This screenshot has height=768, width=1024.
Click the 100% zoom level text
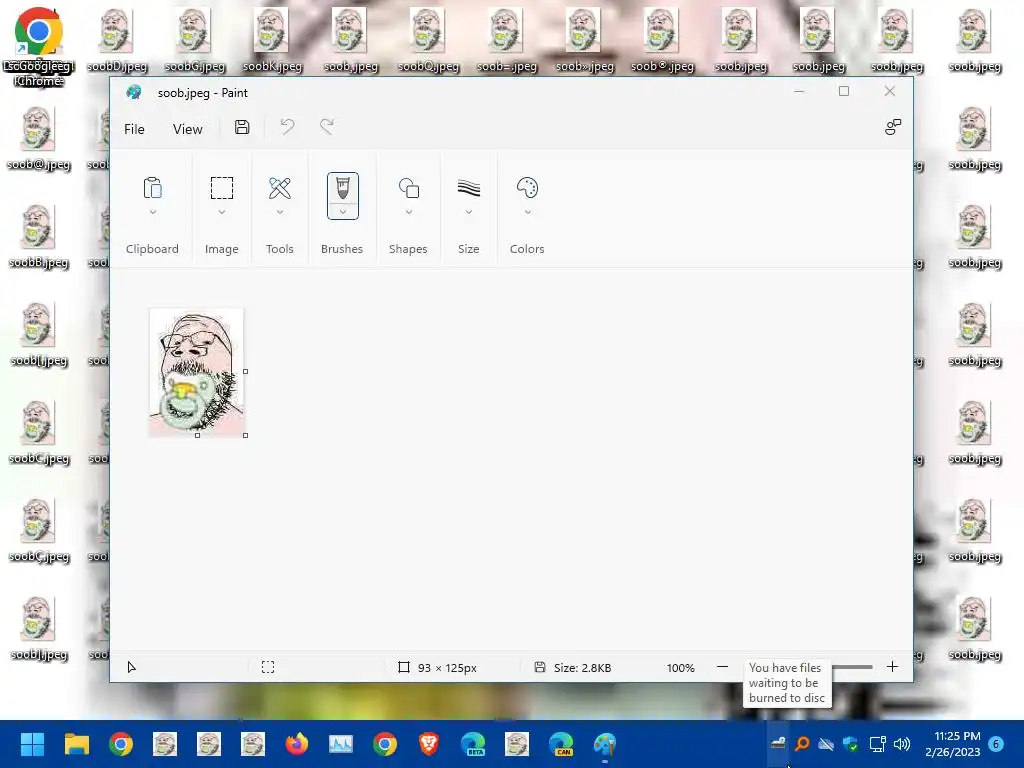(x=680, y=667)
